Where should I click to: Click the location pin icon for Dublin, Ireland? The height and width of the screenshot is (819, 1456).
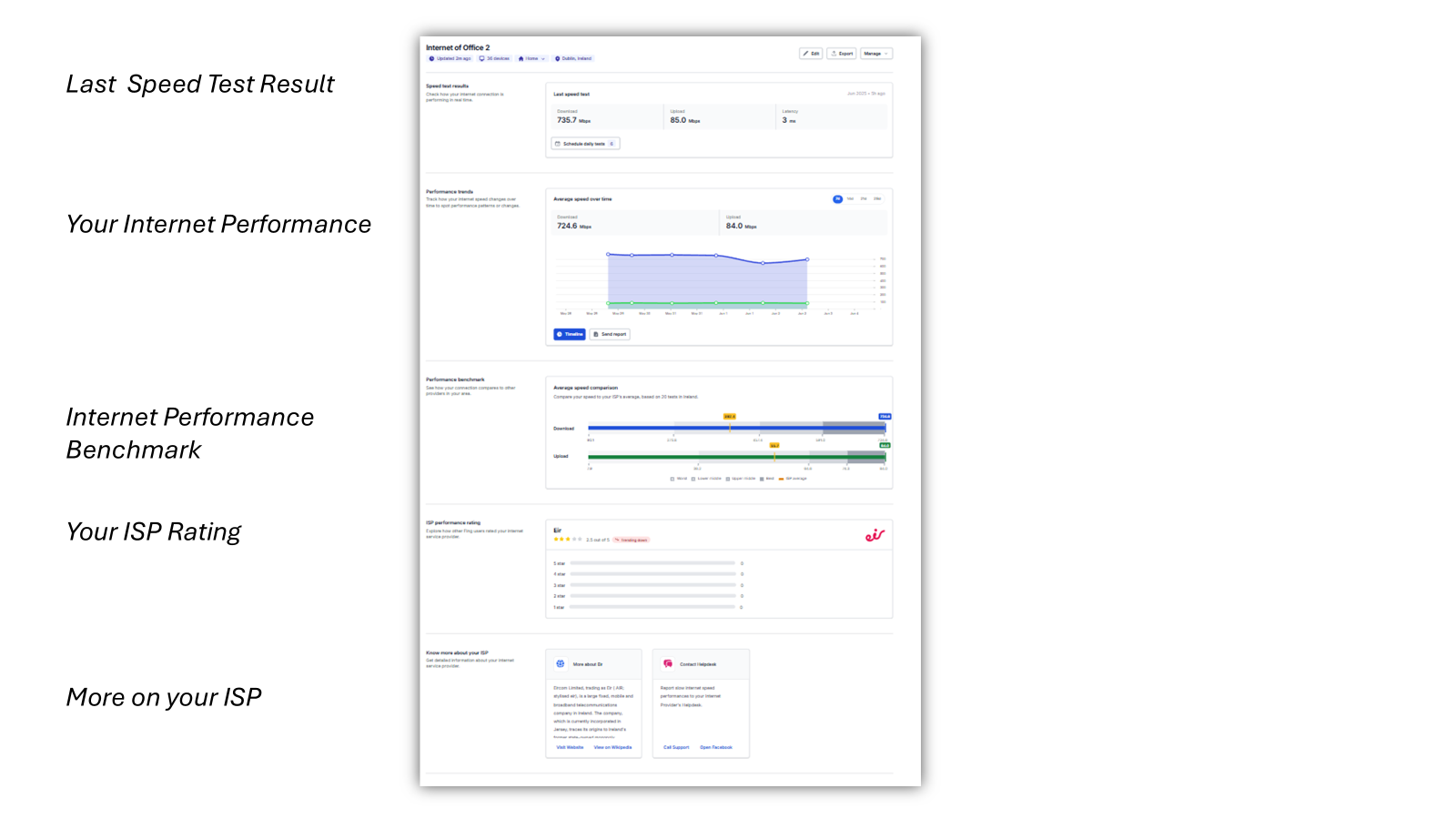[558, 59]
